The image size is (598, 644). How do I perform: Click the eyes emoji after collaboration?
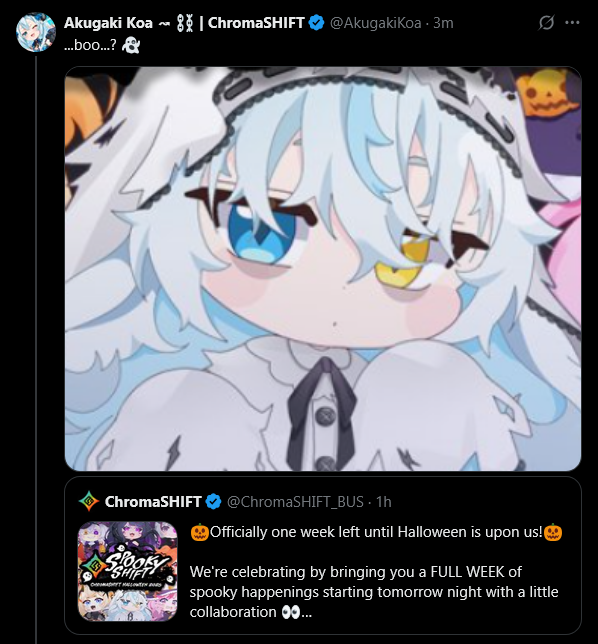click(291, 612)
